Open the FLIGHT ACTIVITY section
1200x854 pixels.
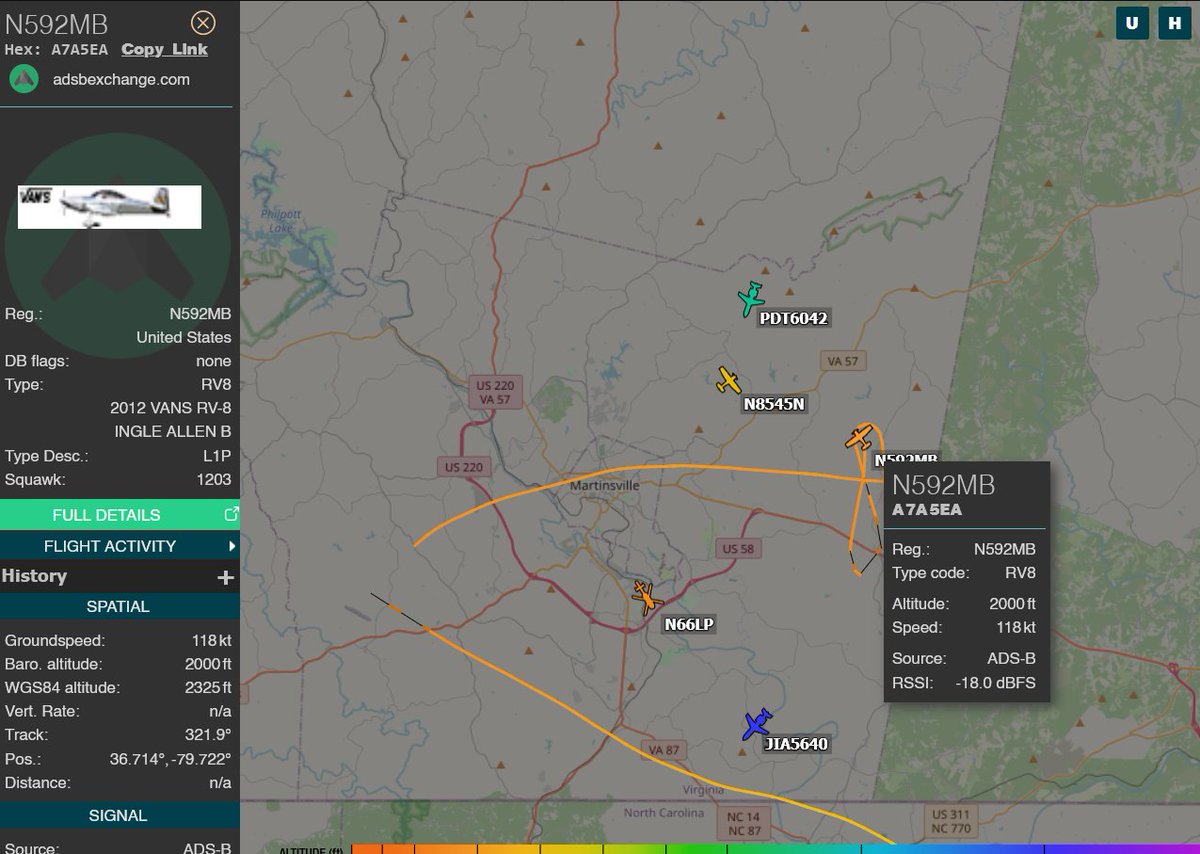tap(110, 546)
